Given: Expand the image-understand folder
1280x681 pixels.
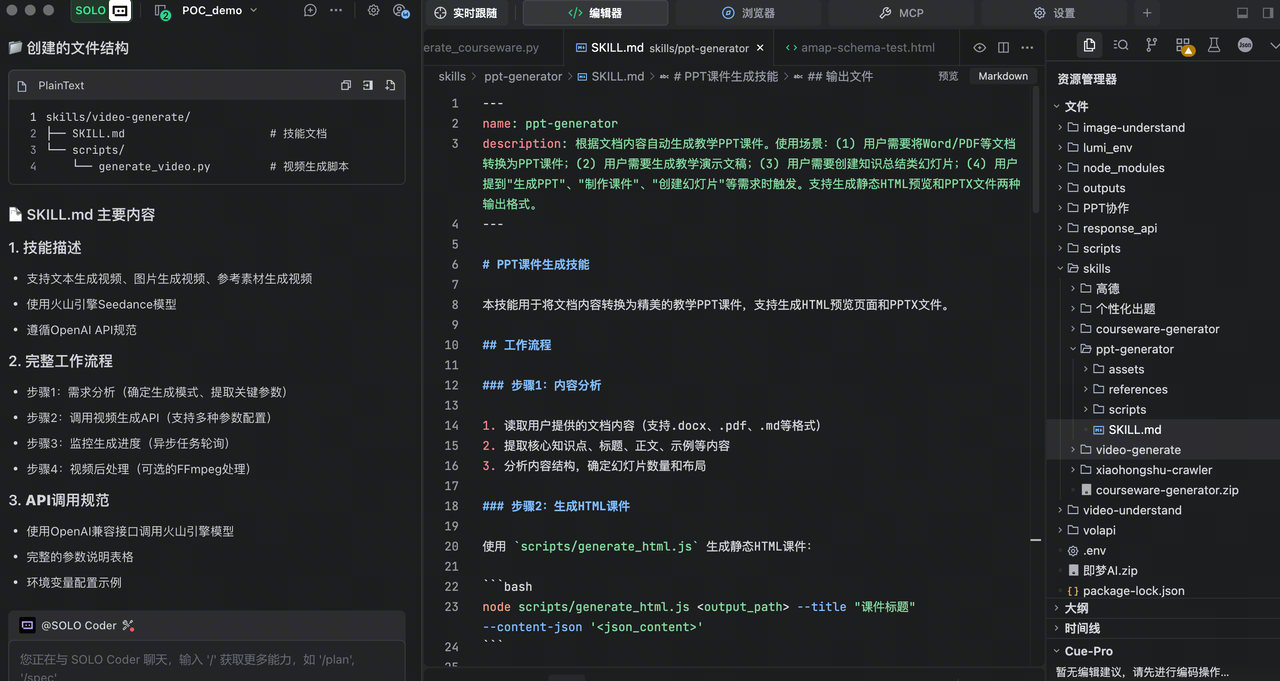Looking at the screenshot, I should click(x=1163, y=127).
